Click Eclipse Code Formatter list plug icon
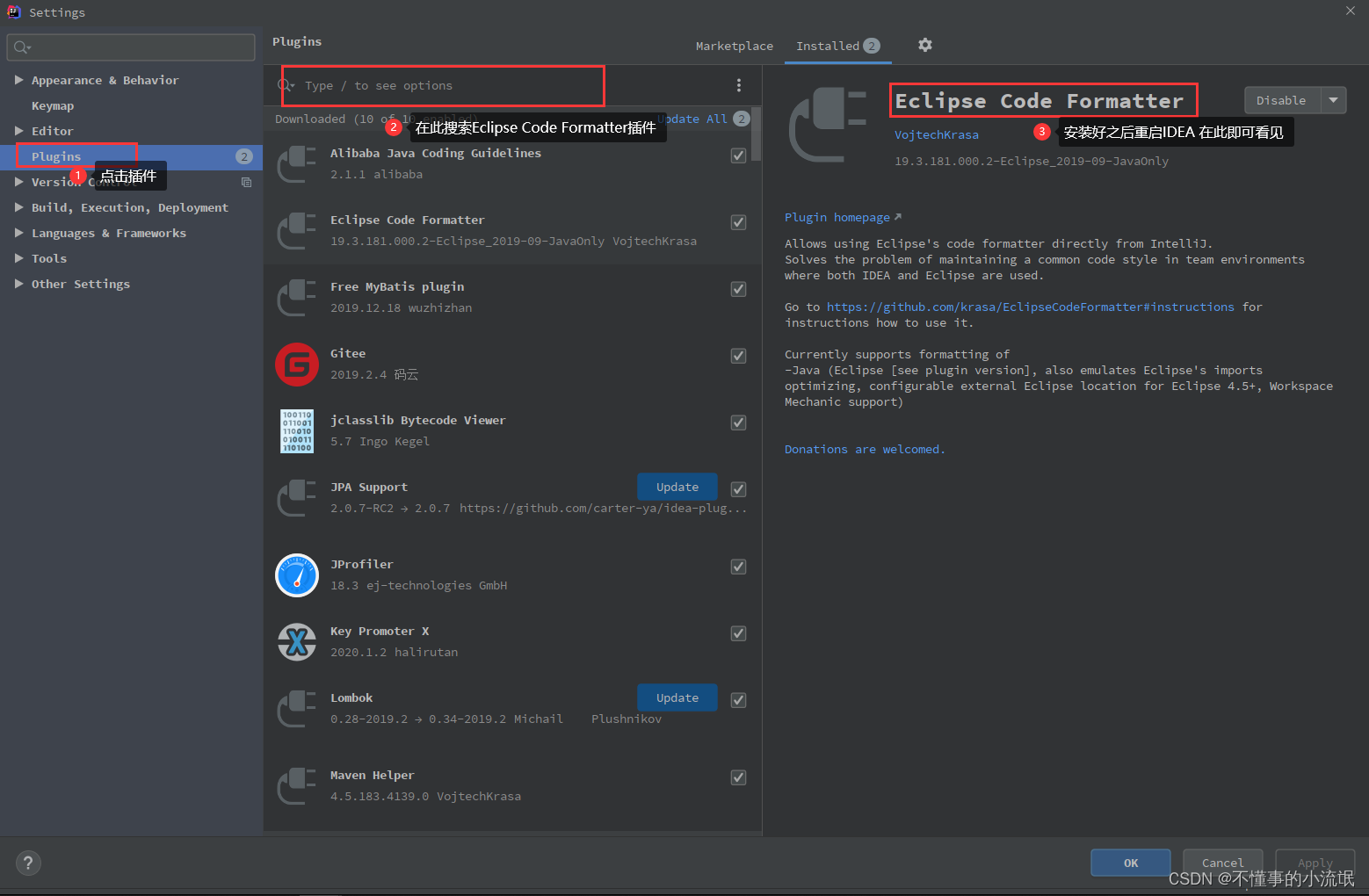 tap(297, 231)
